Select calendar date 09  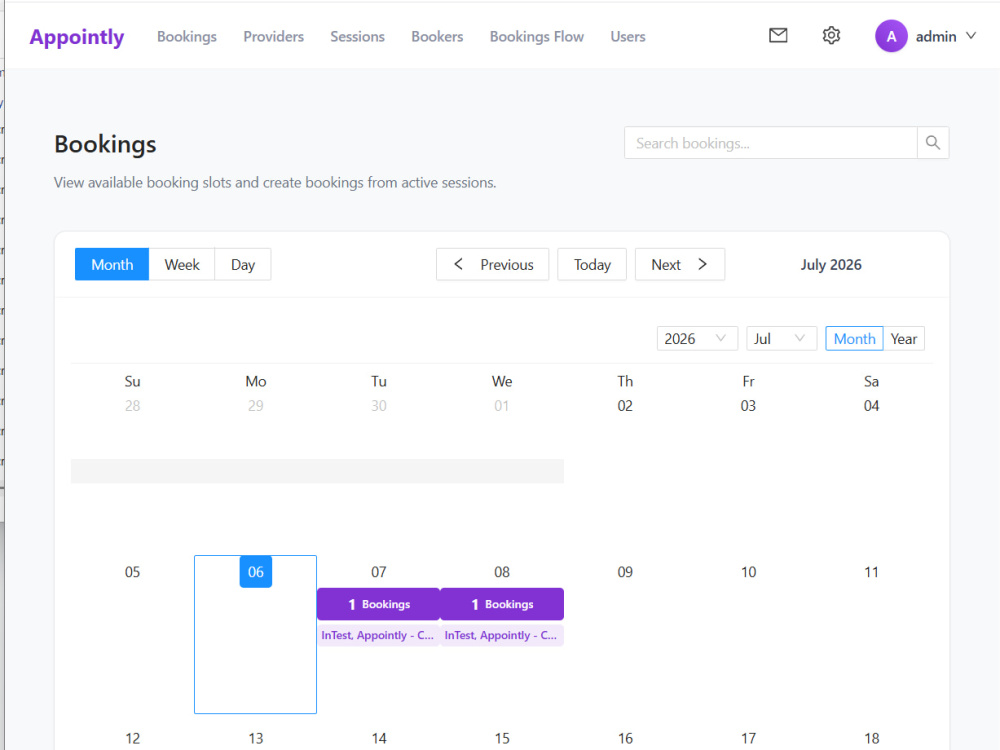pyautogui.click(x=625, y=572)
